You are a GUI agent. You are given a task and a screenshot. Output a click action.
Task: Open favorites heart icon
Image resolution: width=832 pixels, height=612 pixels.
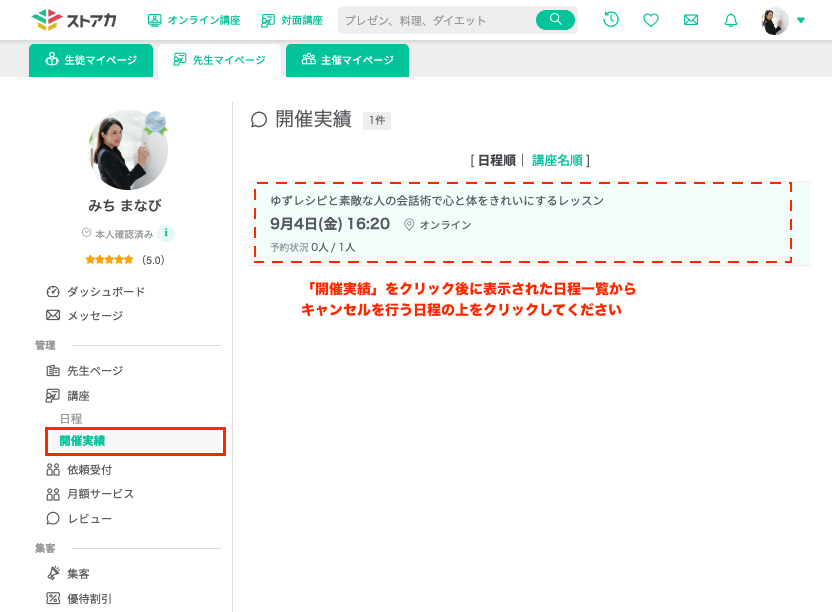pyautogui.click(x=651, y=20)
